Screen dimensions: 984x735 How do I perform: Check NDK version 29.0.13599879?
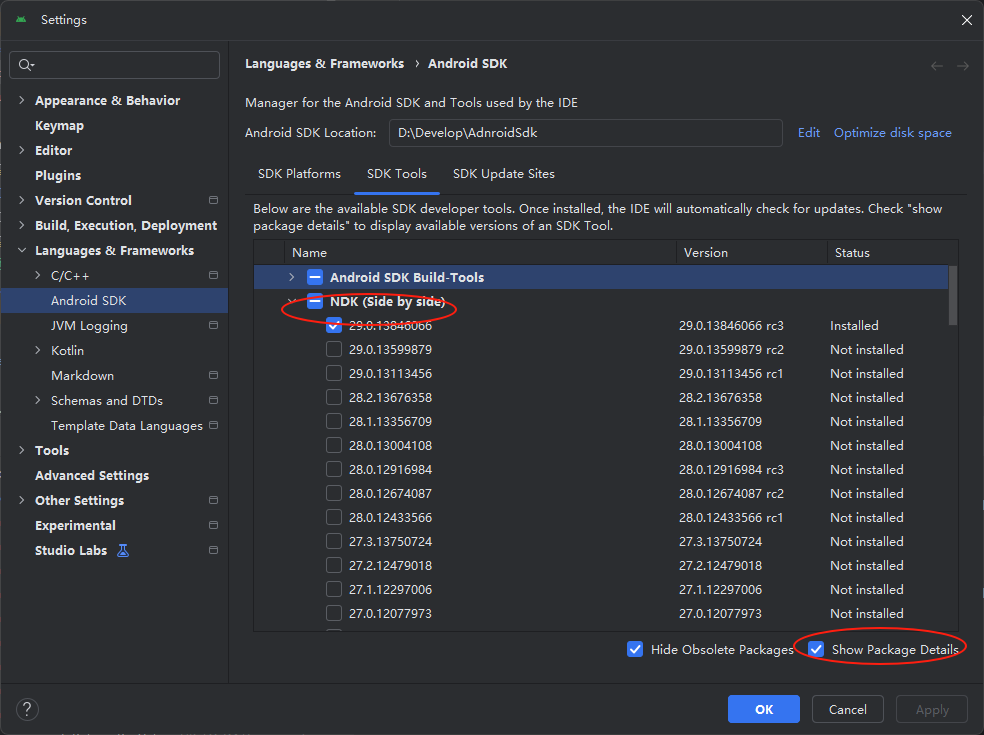[x=334, y=349]
